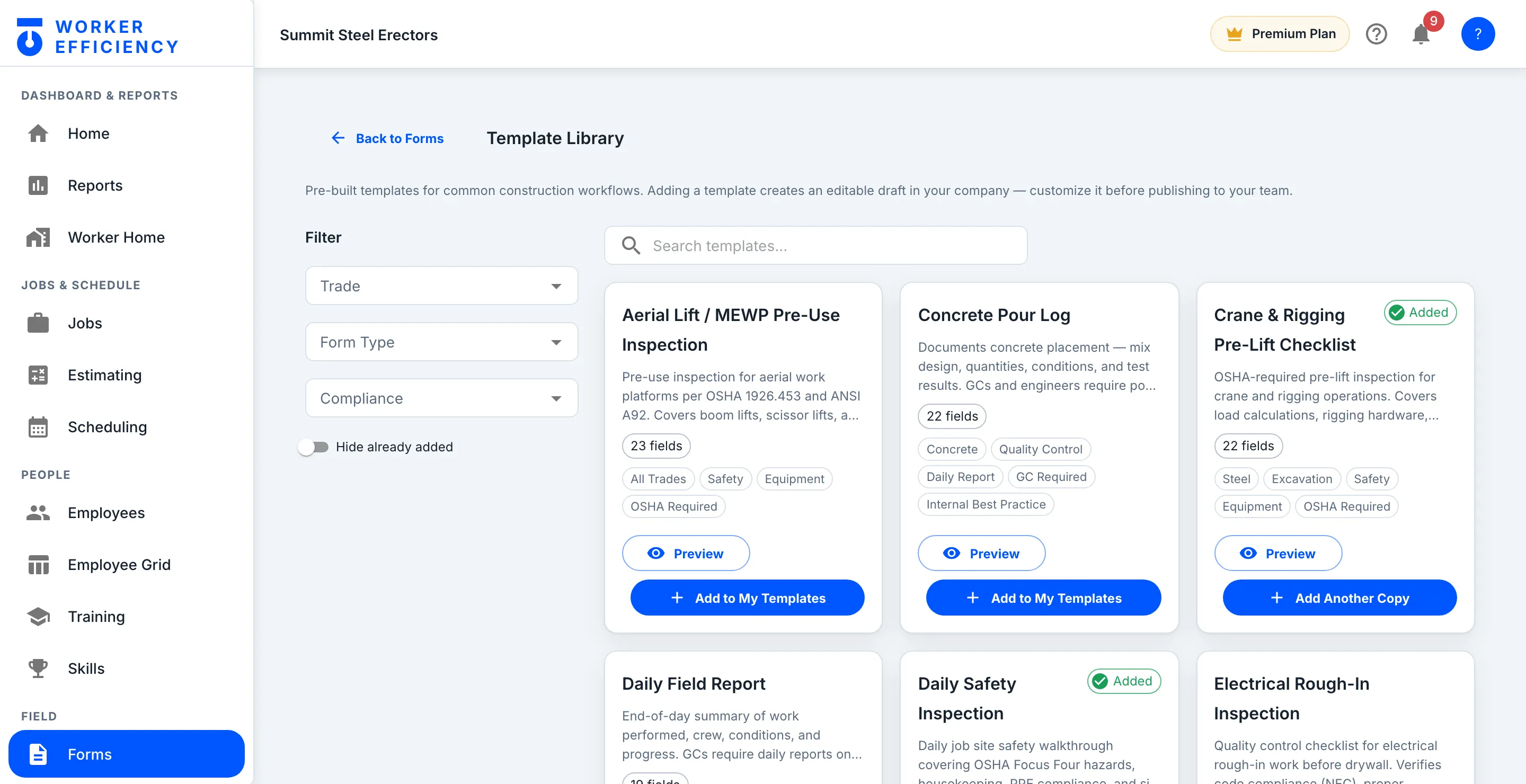Open the Home sidebar icon
Screen dimensions: 1526x784
38,133
